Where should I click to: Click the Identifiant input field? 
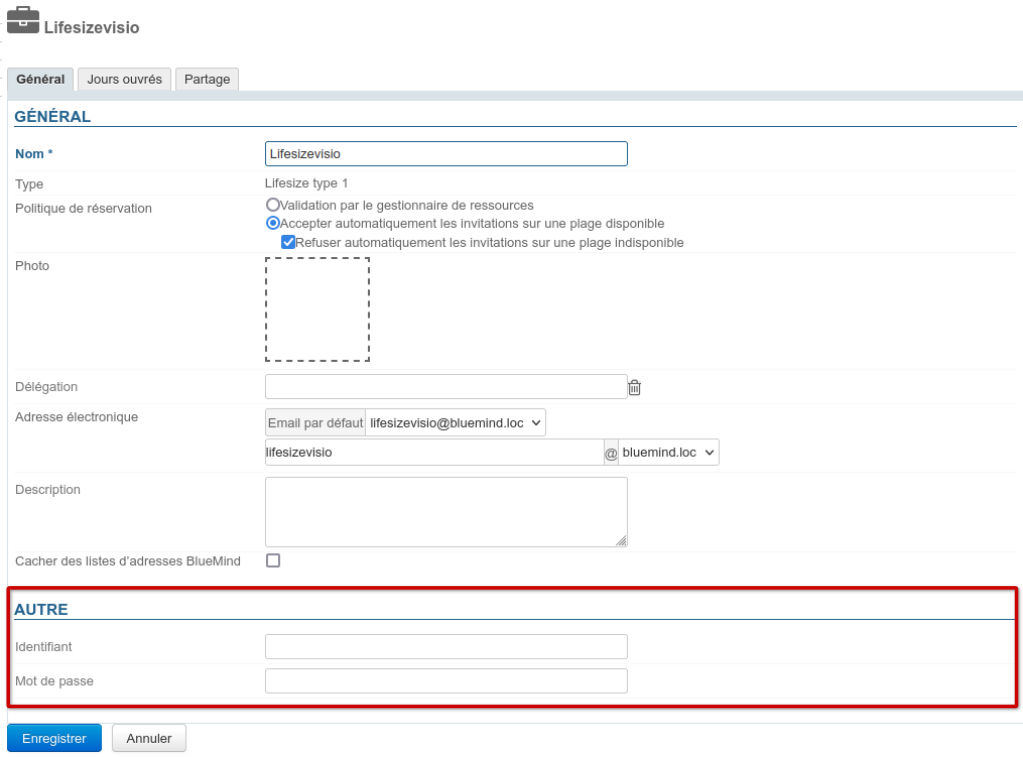[x=446, y=647]
